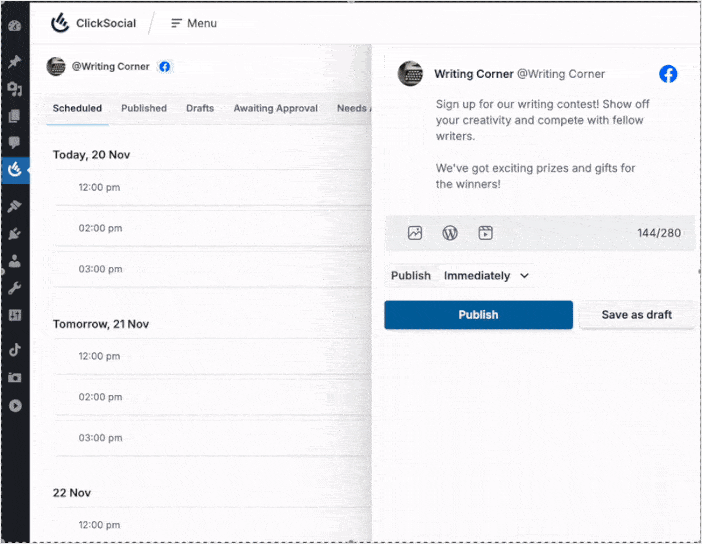The height and width of the screenshot is (544, 702).
Task: Click the ClickSocial logo link
Action: [x=93, y=23]
